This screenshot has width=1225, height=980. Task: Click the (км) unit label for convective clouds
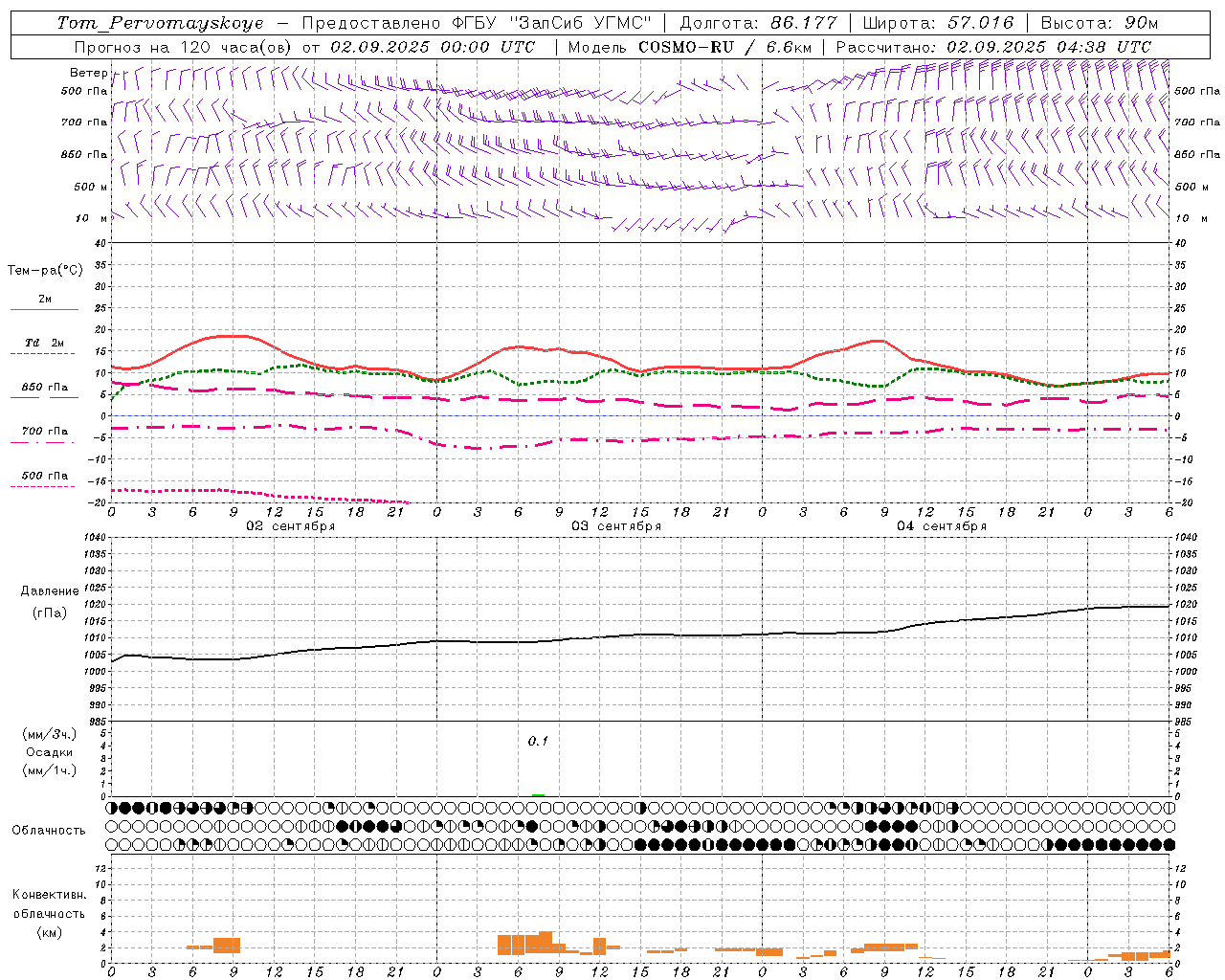click(49, 932)
